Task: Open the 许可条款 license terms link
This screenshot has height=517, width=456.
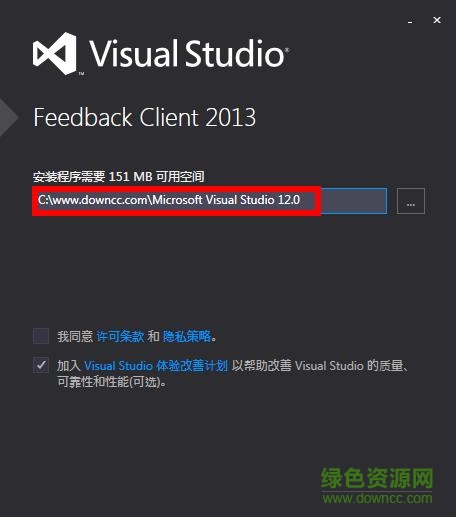Action: point(120,336)
